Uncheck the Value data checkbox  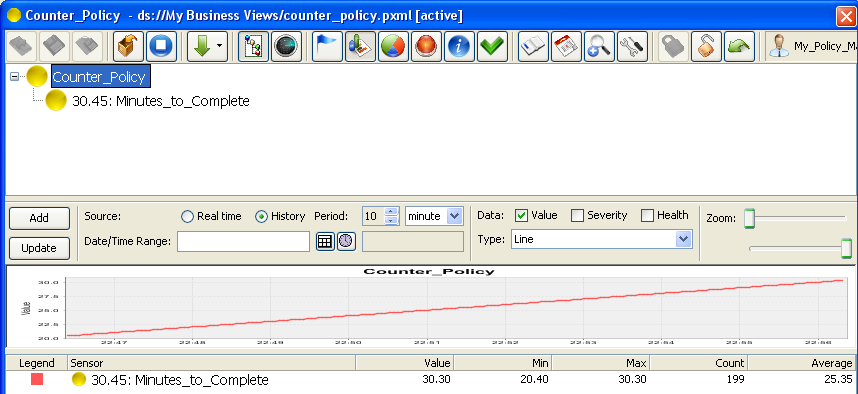(521, 216)
